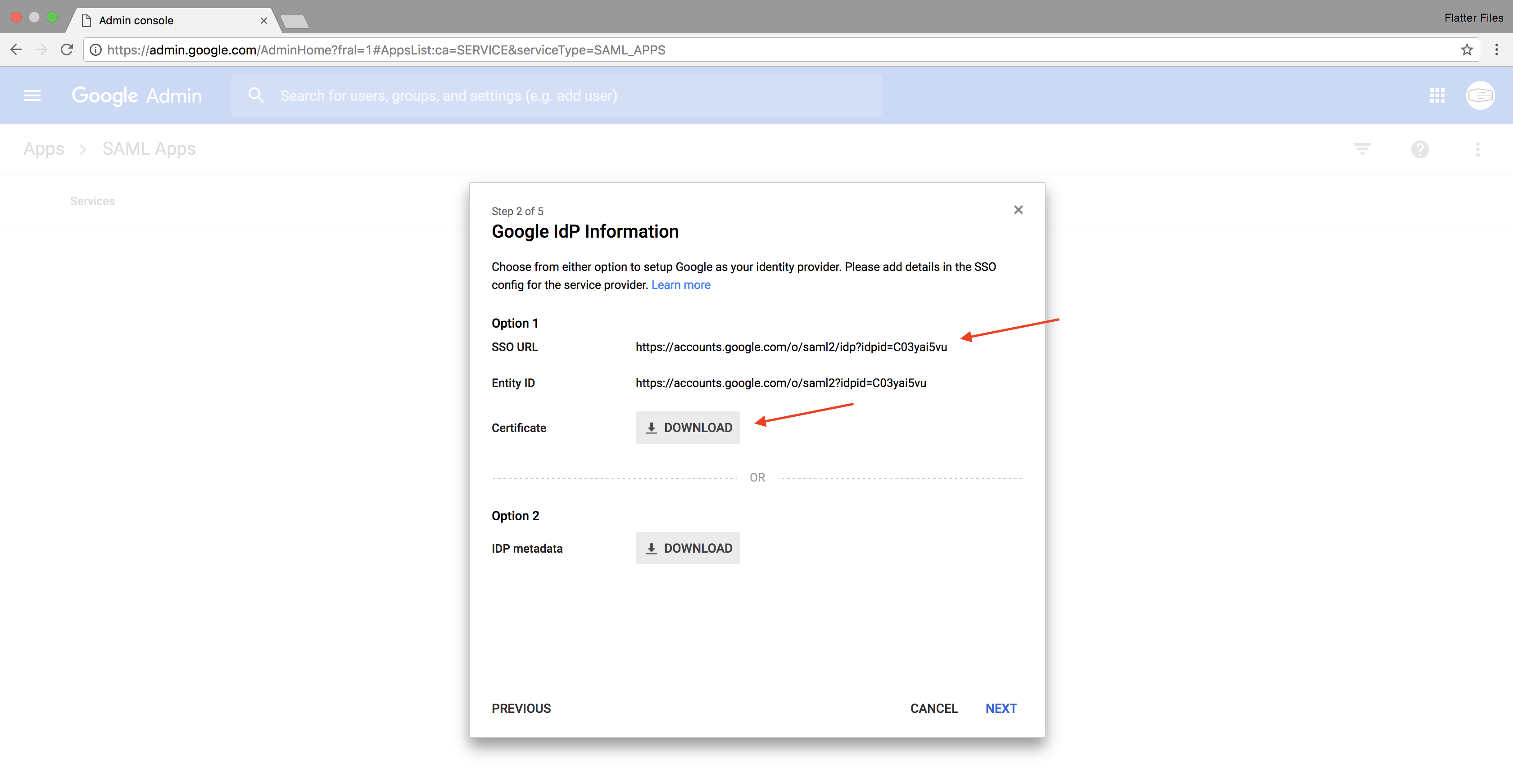Image resolution: width=1513 pixels, height=784 pixels.
Task: Reload the Admin console page
Action: click(67, 50)
